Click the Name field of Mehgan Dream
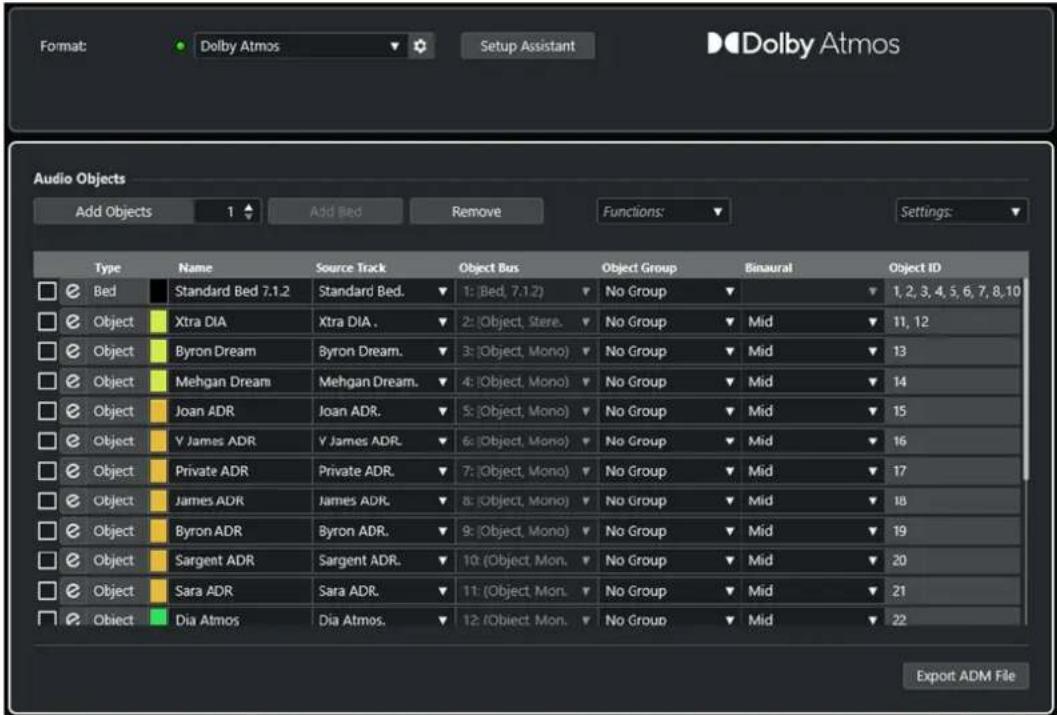 (240, 381)
